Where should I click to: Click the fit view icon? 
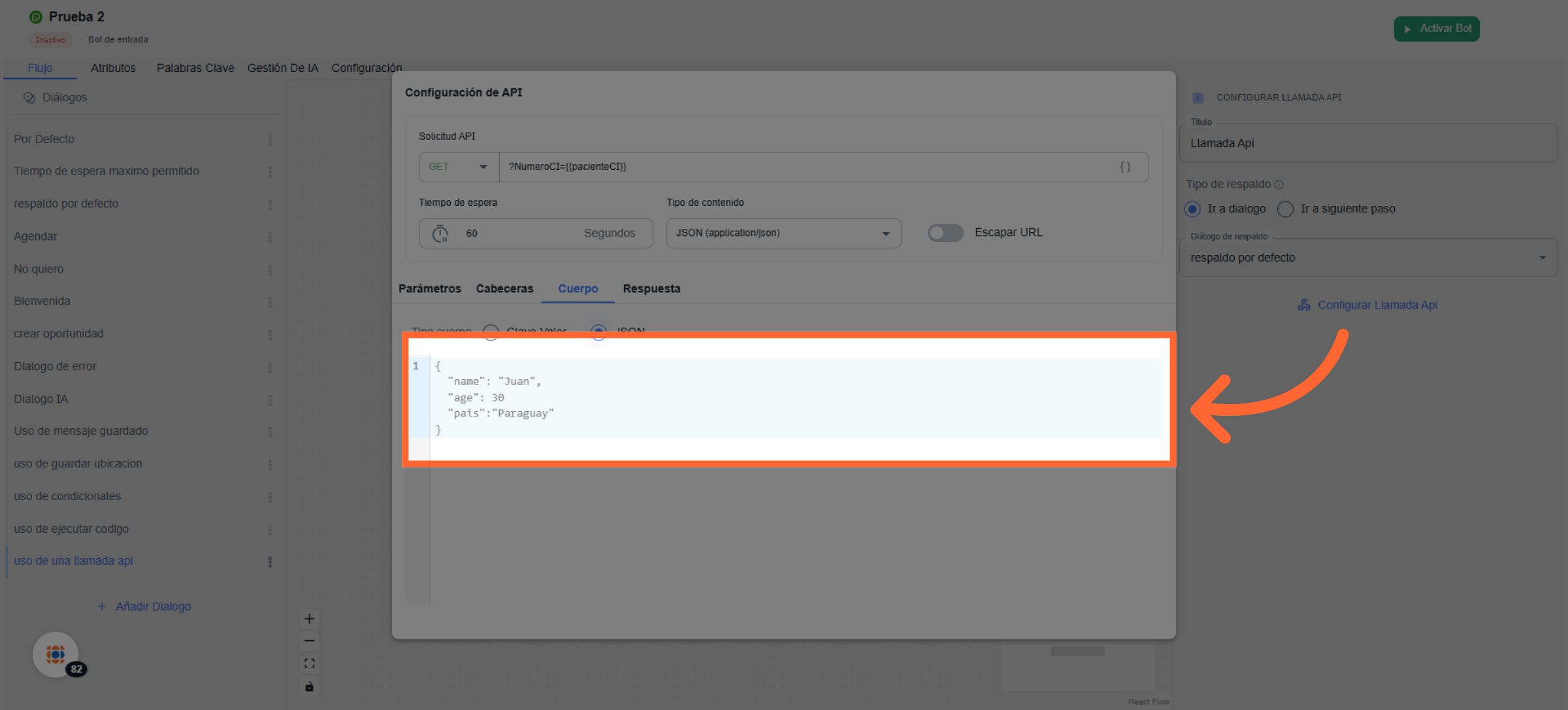(309, 664)
